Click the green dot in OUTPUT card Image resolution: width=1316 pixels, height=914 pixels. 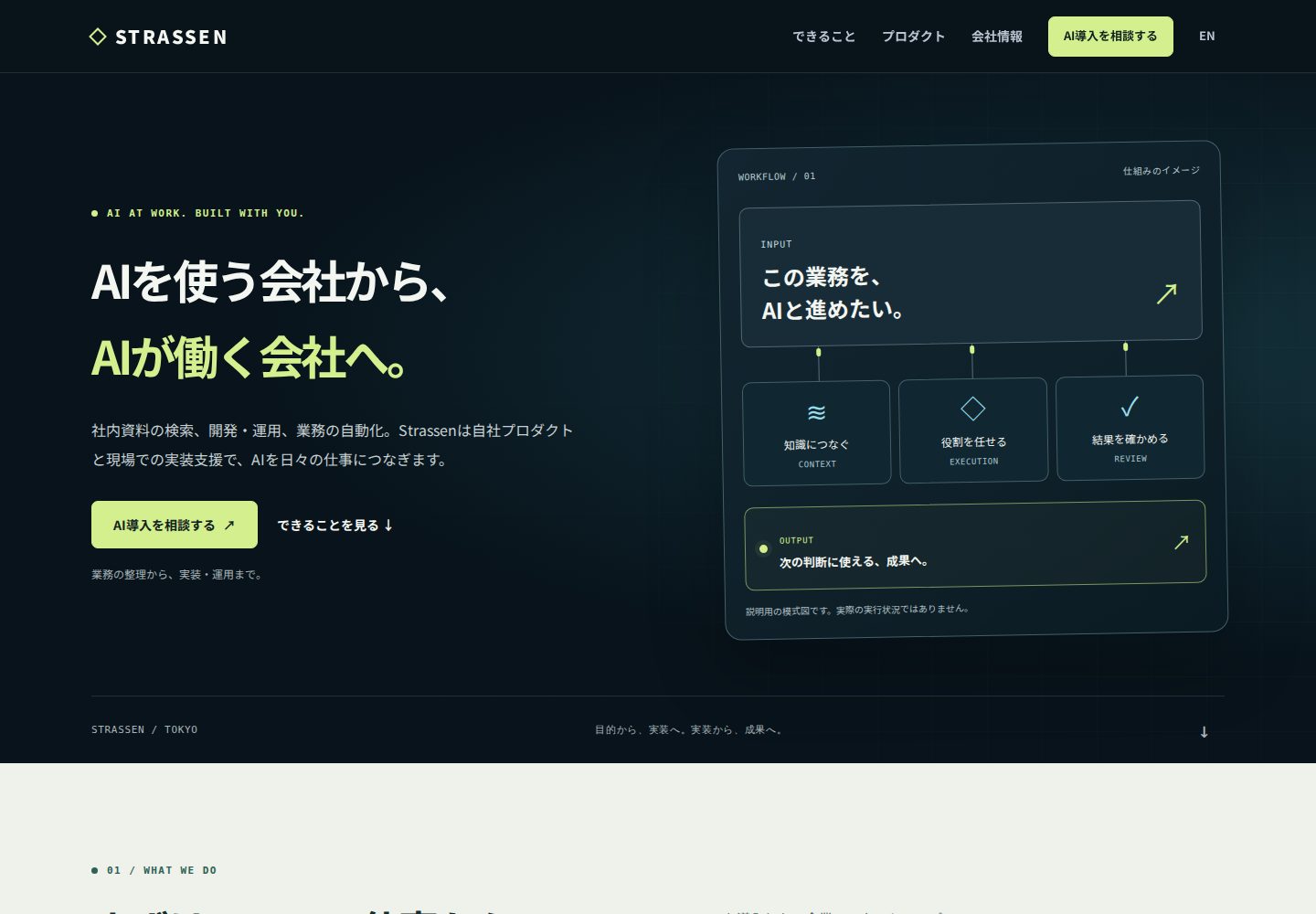[x=763, y=549]
